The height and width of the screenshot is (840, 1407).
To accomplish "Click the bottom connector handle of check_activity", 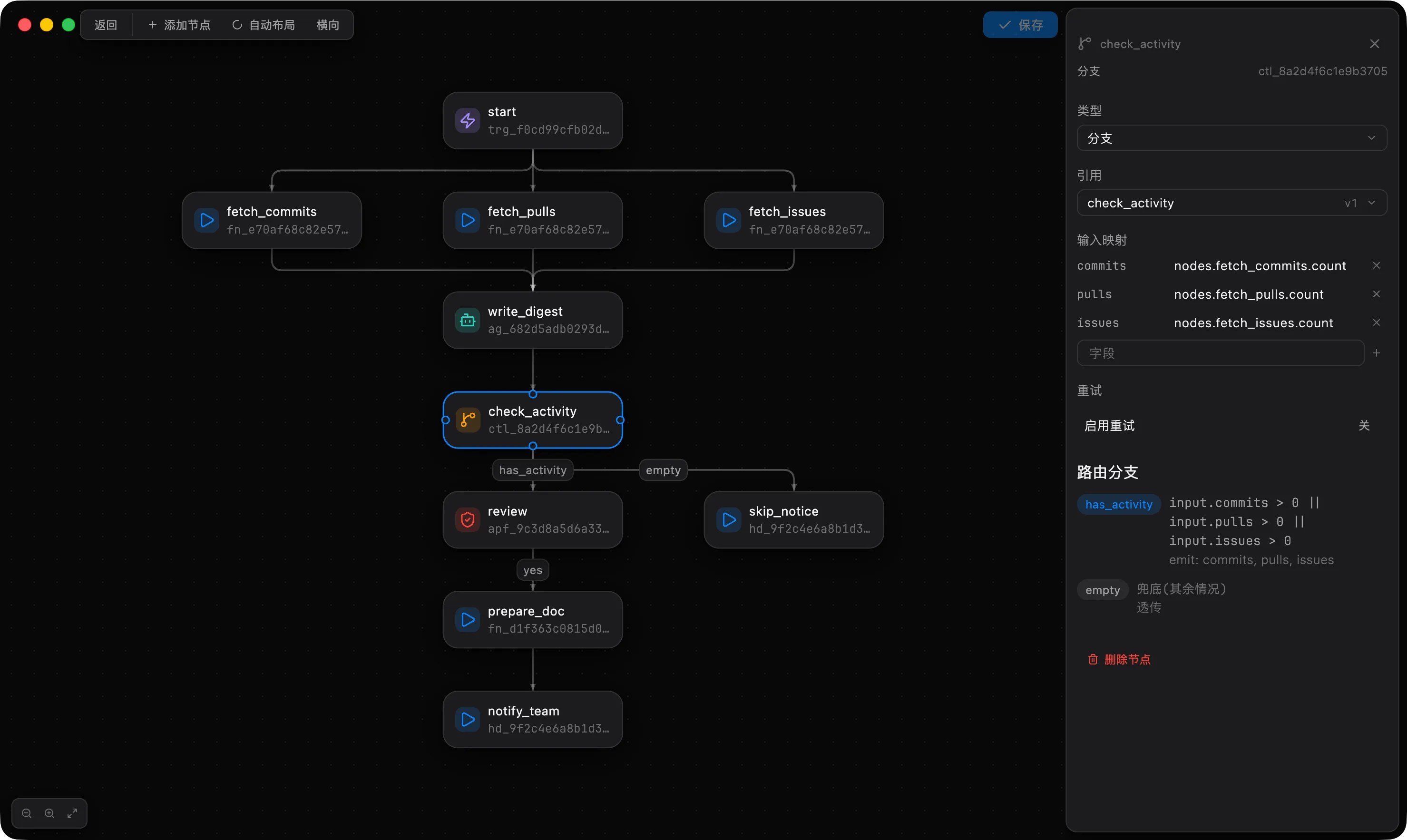I will click(x=533, y=446).
